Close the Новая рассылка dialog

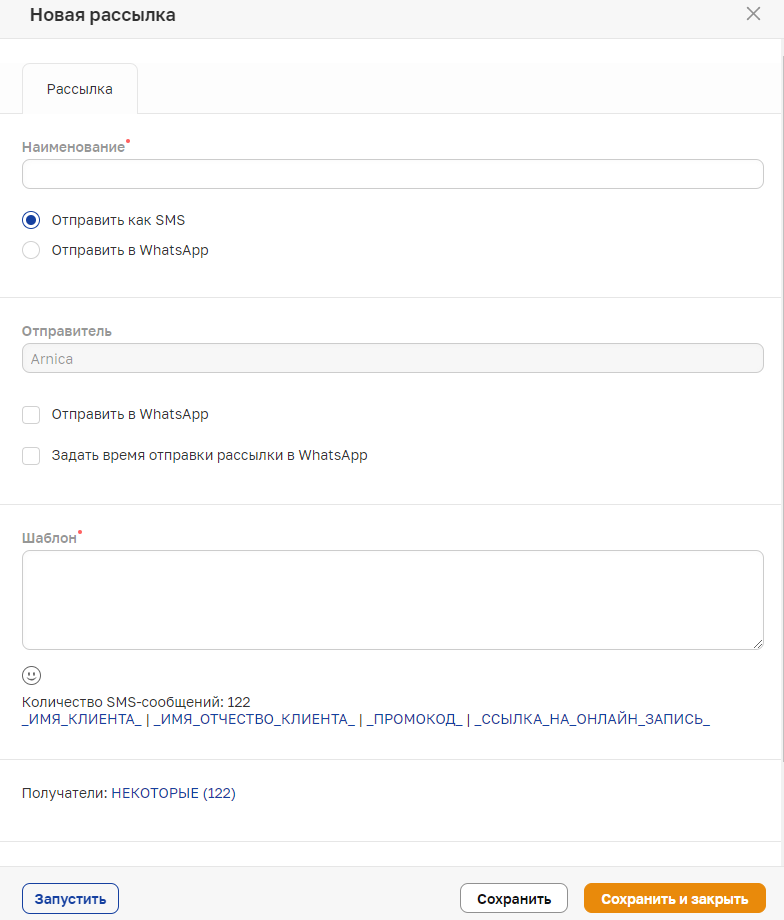[x=753, y=13]
